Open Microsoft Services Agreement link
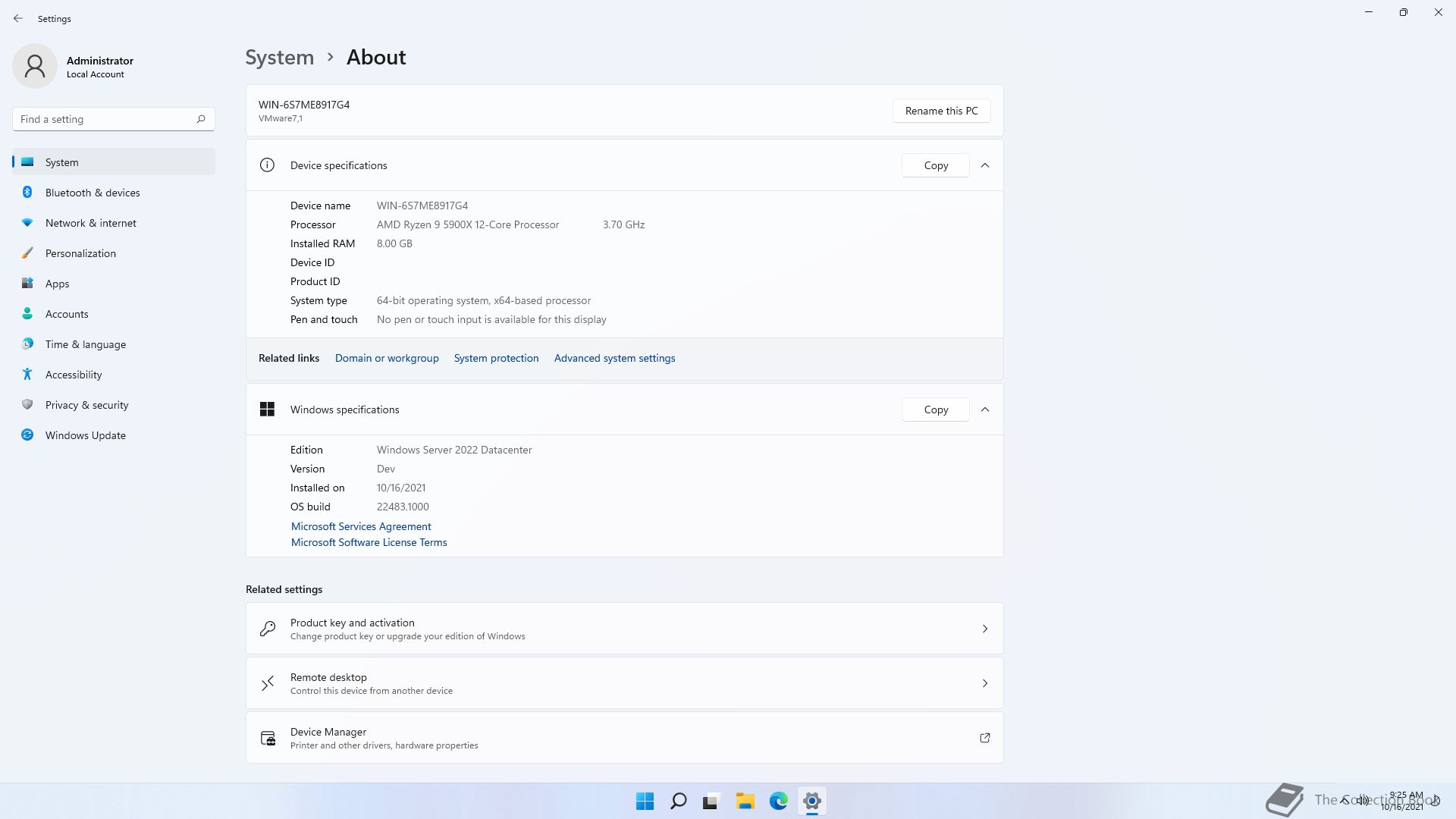1456x819 pixels. point(361,526)
